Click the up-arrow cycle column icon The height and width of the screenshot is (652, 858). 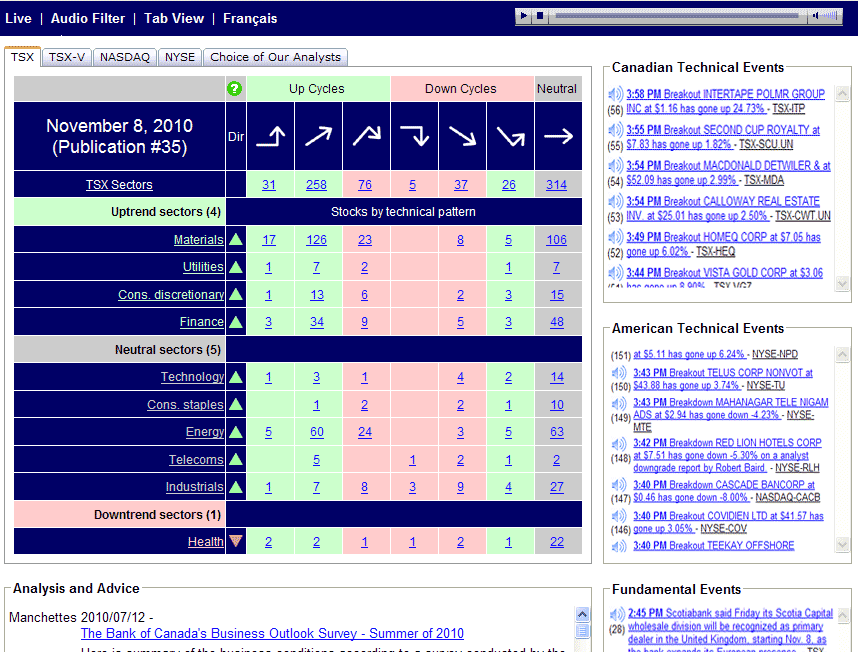pos(270,136)
